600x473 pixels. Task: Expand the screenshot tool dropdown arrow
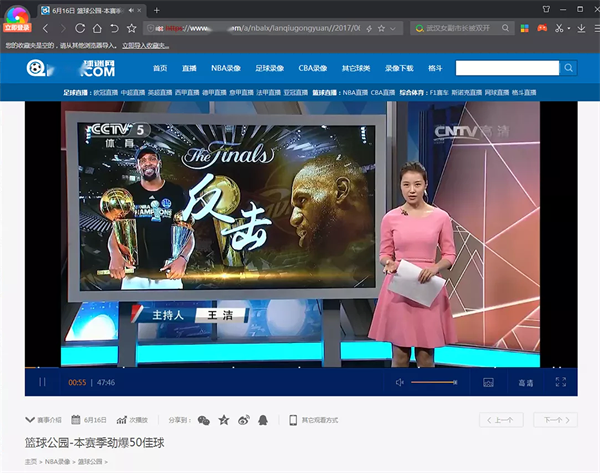tap(569, 28)
